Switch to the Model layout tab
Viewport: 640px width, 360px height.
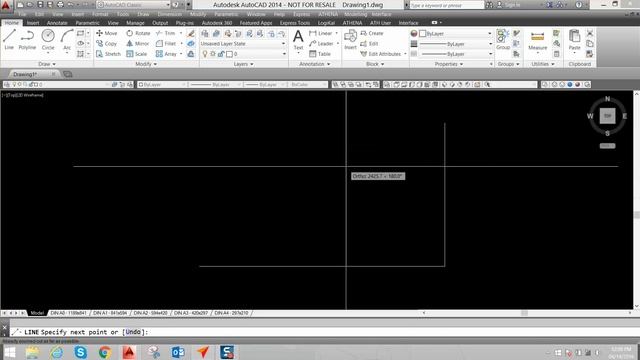point(37,313)
